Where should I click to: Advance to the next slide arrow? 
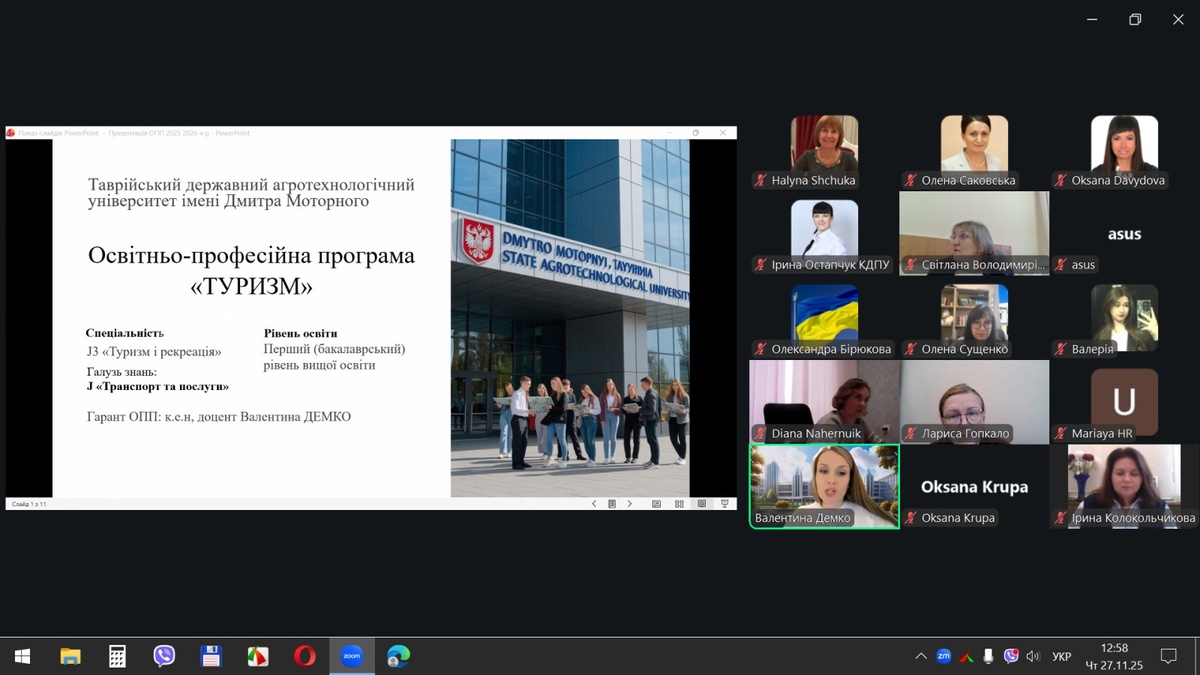pyautogui.click(x=630, y=504)
